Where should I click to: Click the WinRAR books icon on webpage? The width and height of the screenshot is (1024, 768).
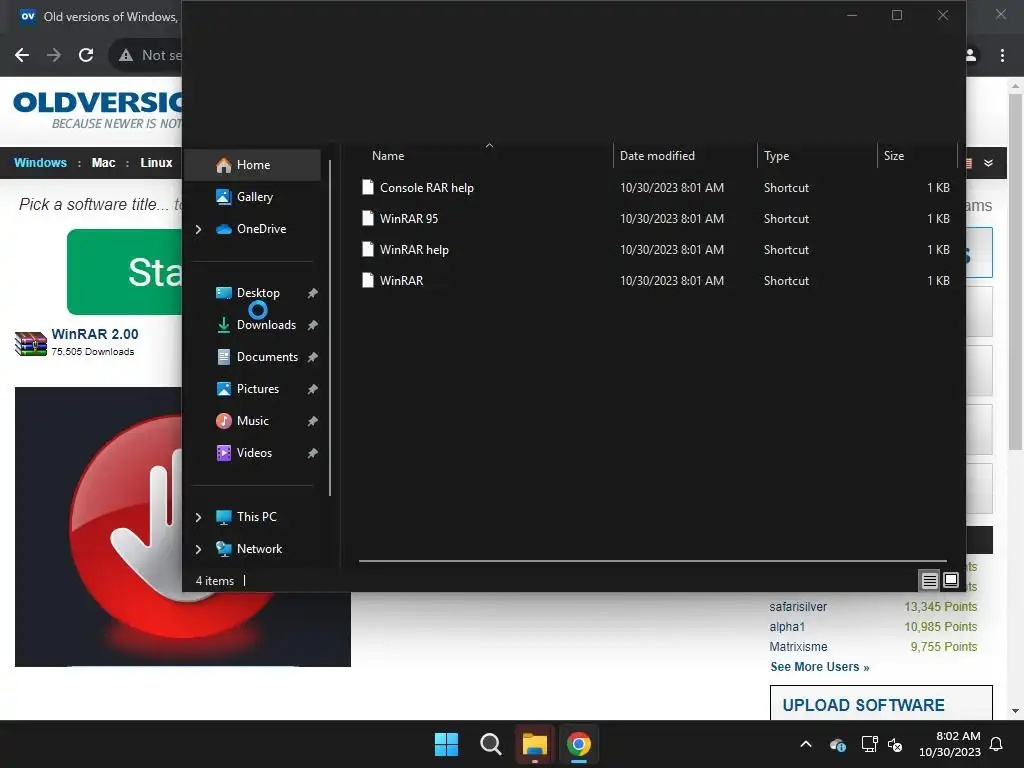(x=31, y=344)
